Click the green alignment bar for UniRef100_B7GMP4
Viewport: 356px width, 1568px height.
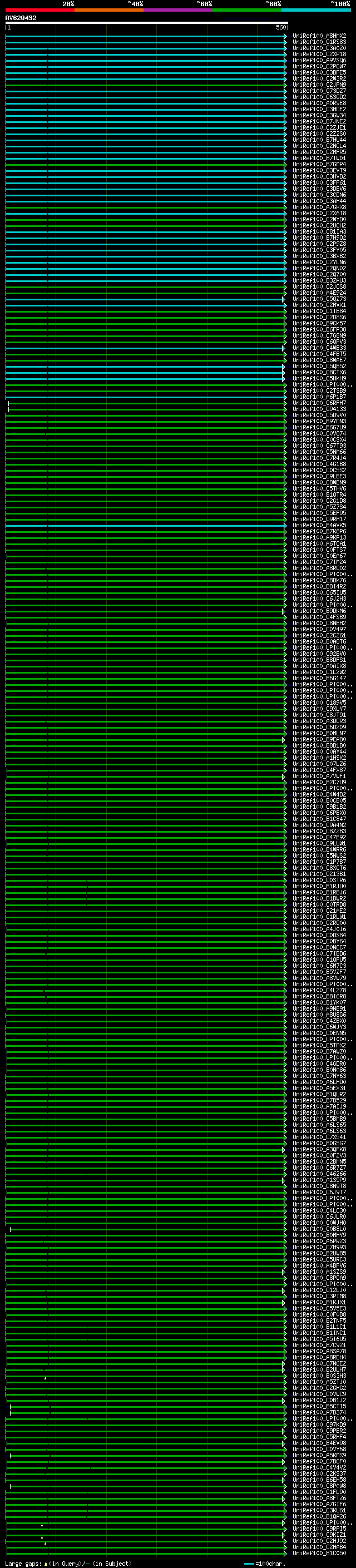click(145, 164)
